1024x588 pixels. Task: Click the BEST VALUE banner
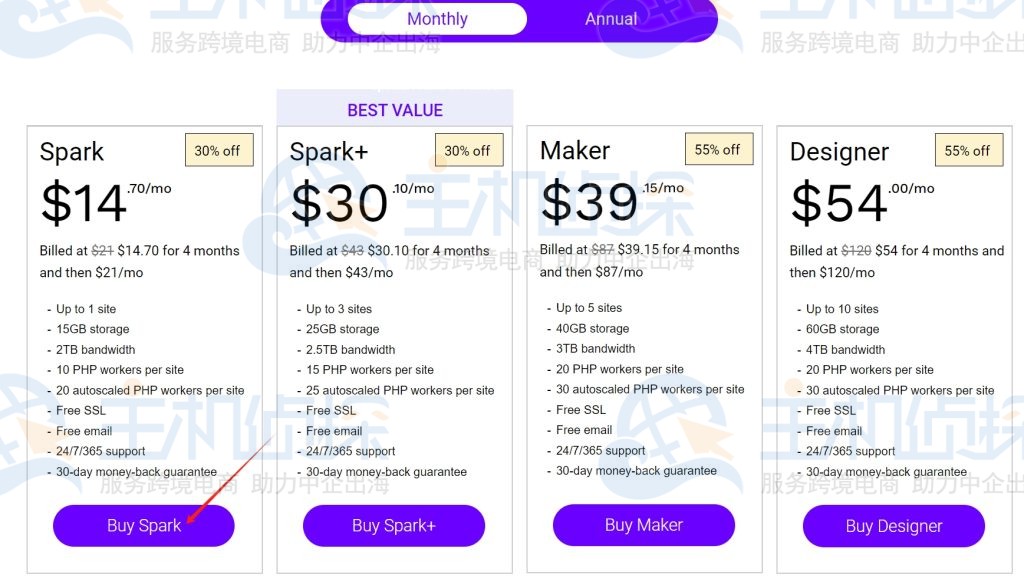tap(395, 110)
